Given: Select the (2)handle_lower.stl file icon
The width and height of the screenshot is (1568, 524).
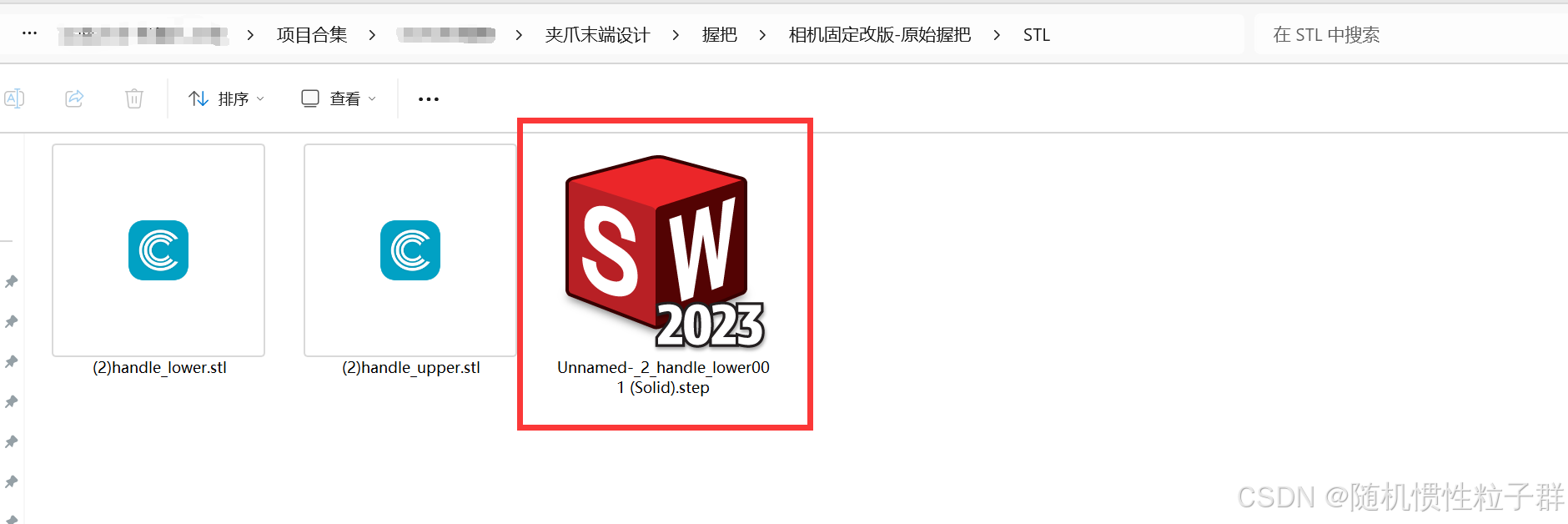Looking at the screenshot, I should (158, 250).
